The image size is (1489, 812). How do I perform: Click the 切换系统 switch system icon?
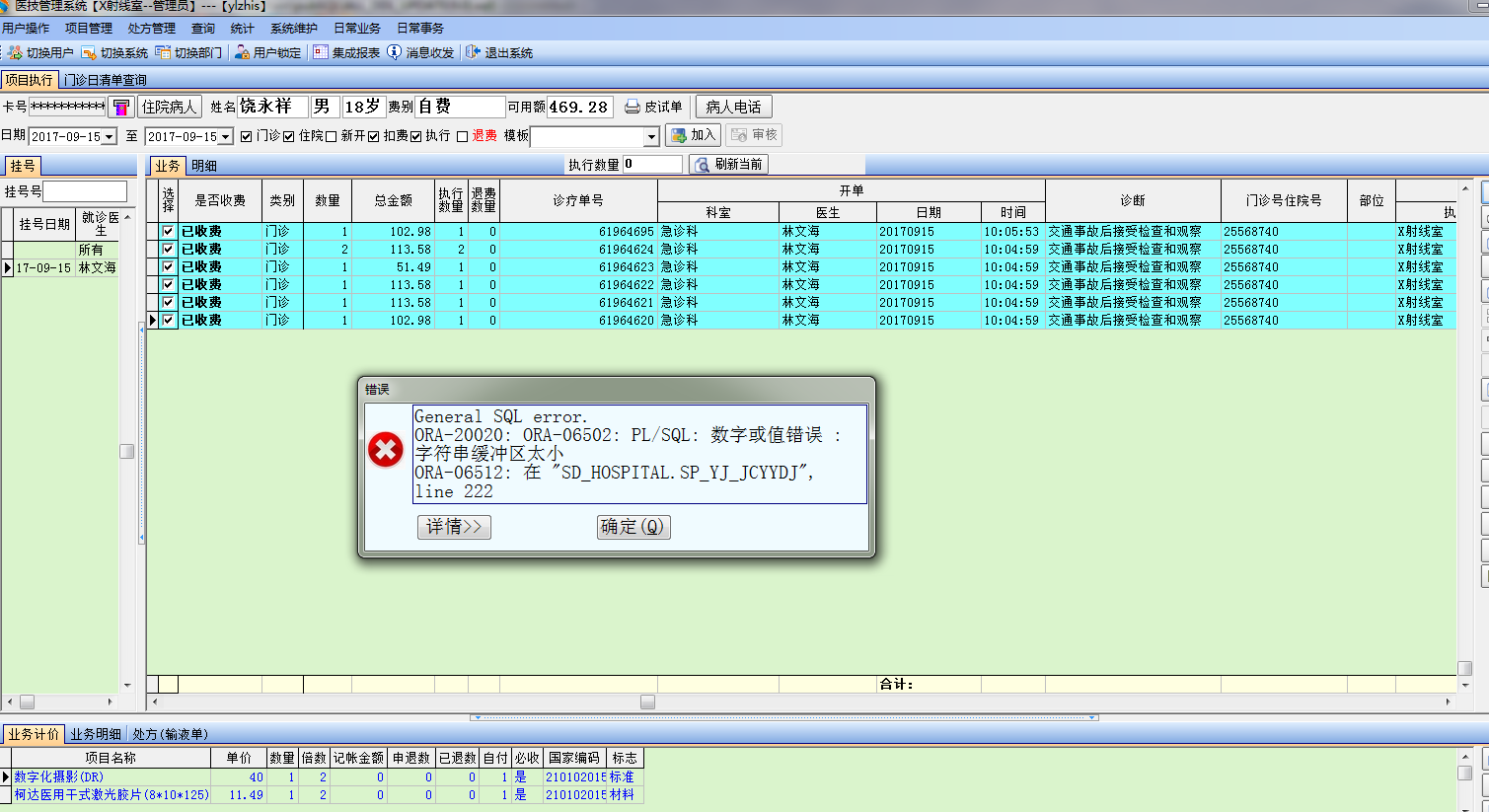(89, 52)
